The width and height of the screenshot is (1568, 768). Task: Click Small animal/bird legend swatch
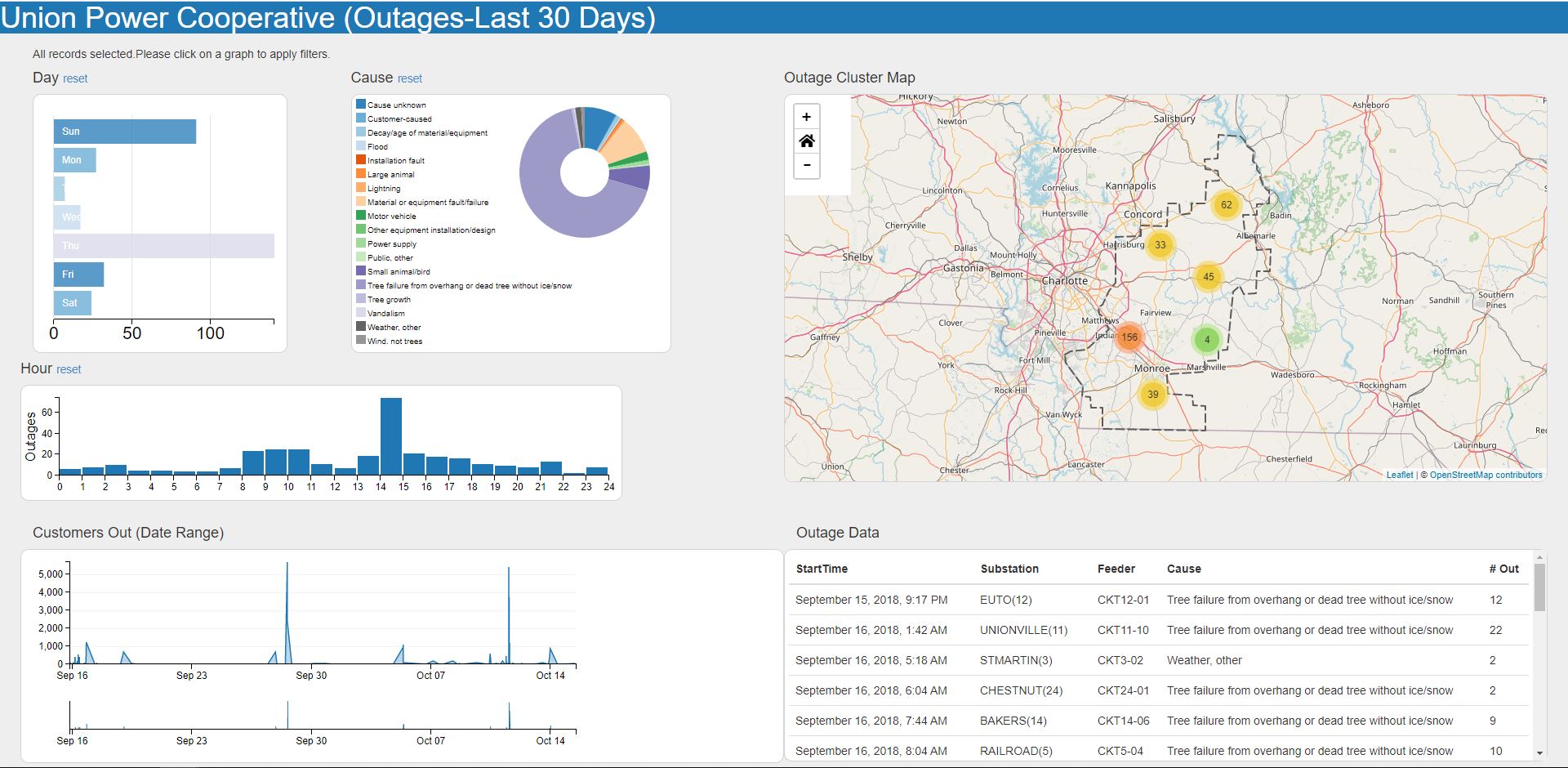(x=361, y=271)
